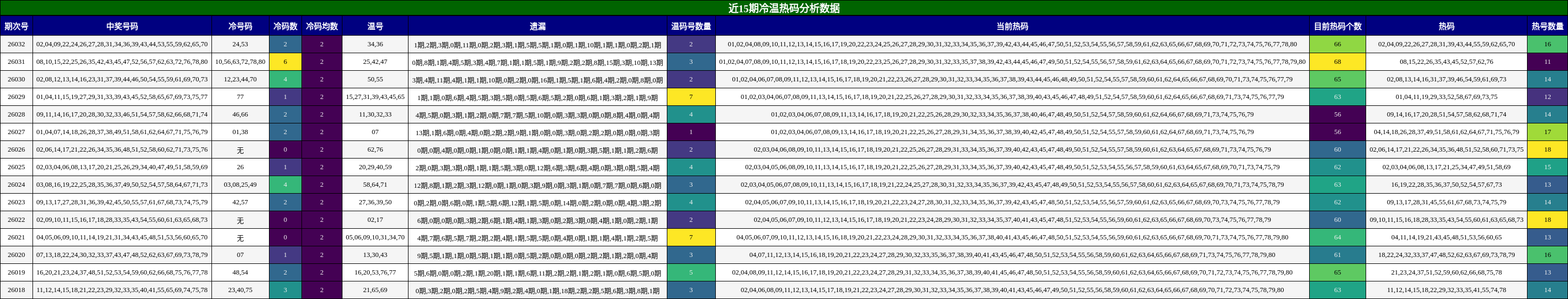Select period number 26022

[x=17, y=220]
